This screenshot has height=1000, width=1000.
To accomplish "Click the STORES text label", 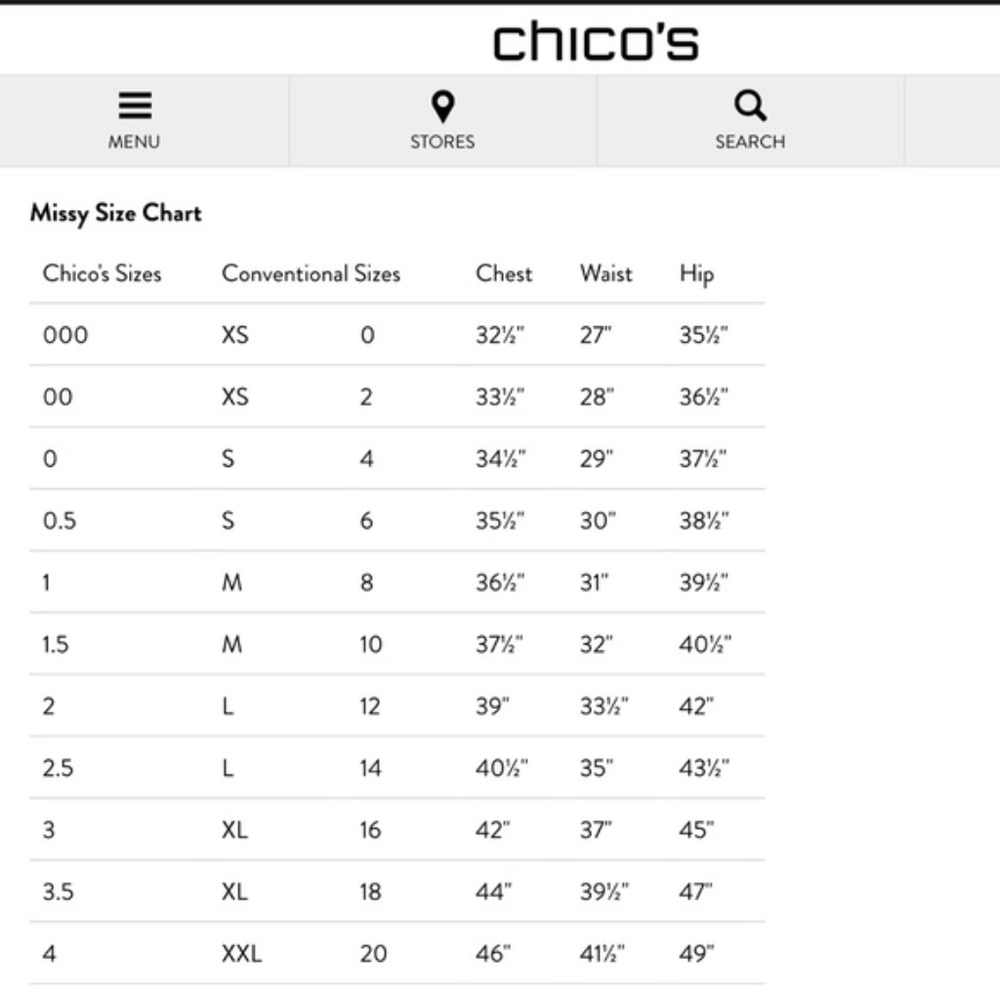I will [442, 142].
